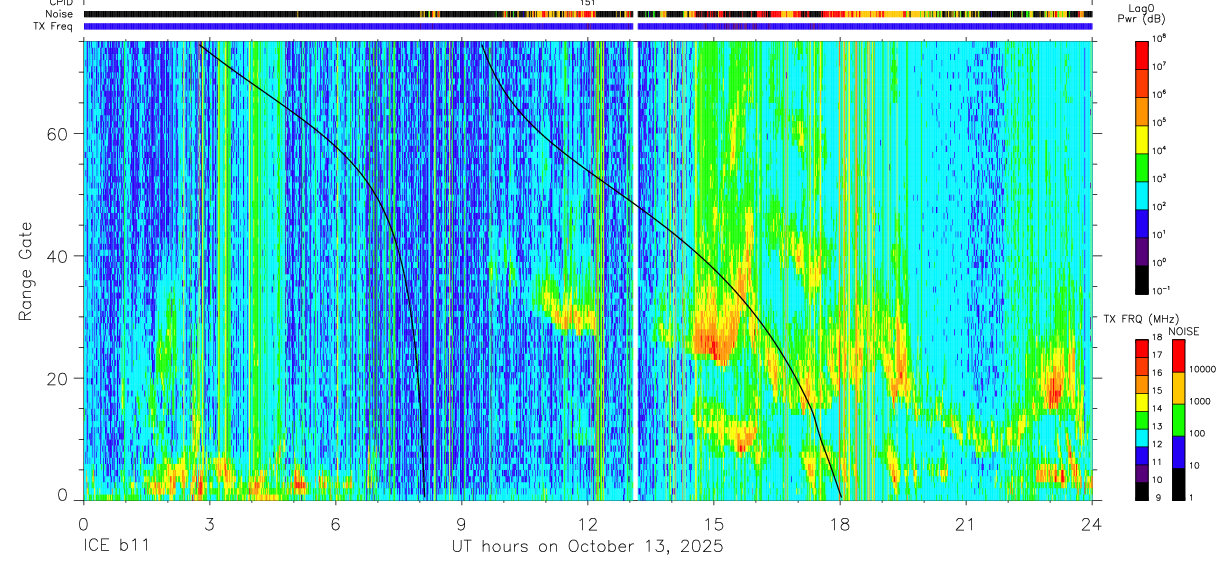Click x-axis tick label '15'
The image size is (1228, 567).
coord(714,524)
